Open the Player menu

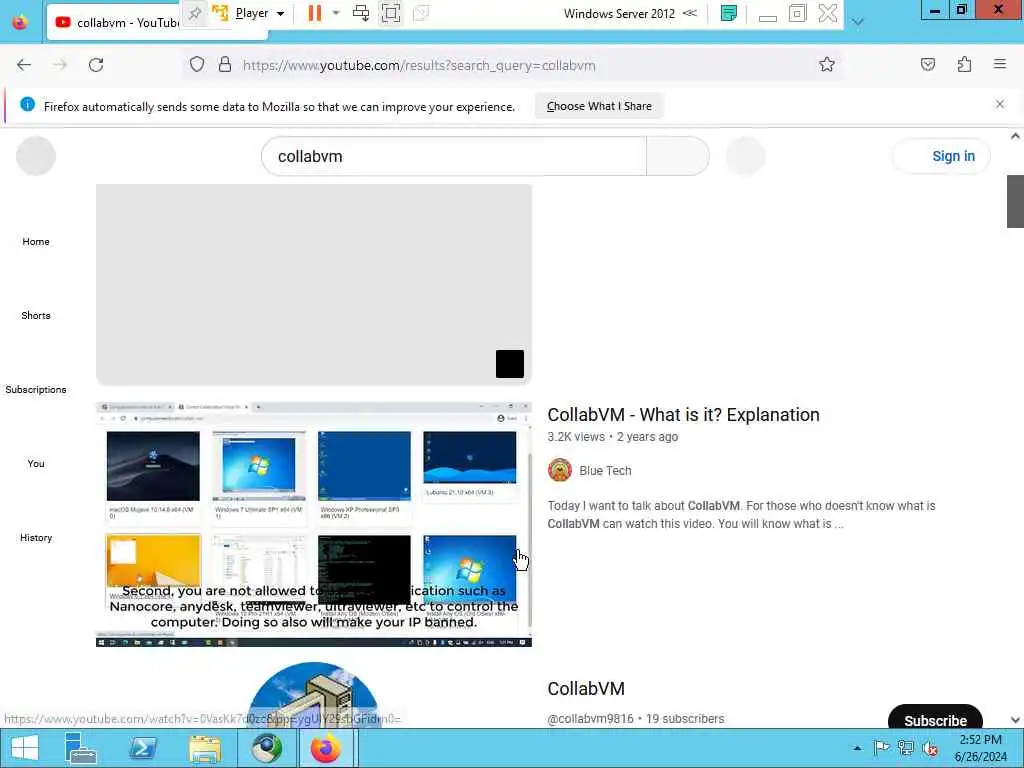pos(259,13)
